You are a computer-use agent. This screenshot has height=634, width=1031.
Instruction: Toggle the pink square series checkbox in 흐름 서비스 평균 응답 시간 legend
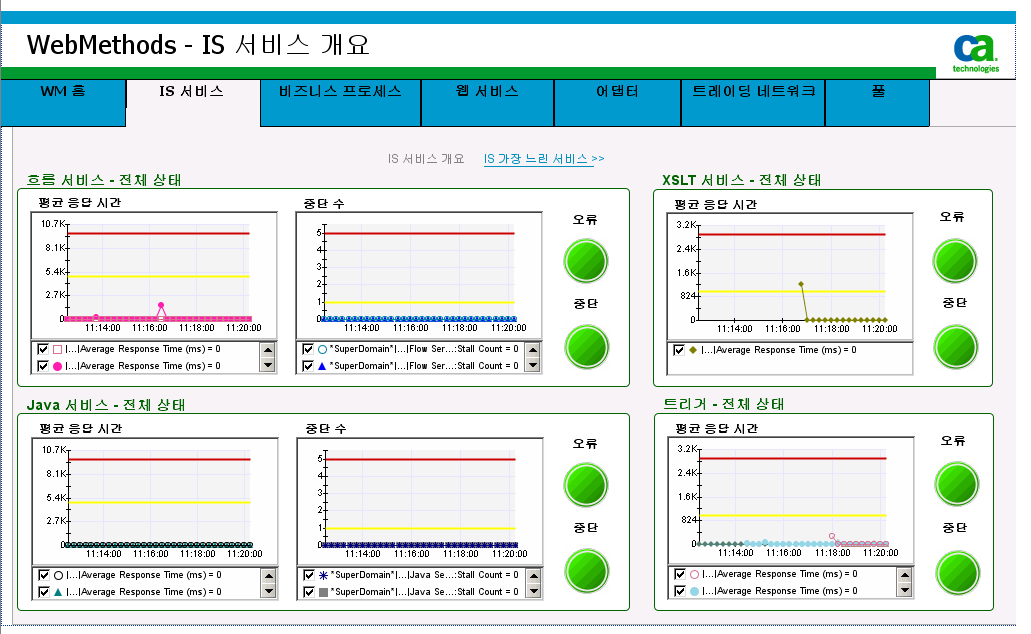tap(43, 349)
